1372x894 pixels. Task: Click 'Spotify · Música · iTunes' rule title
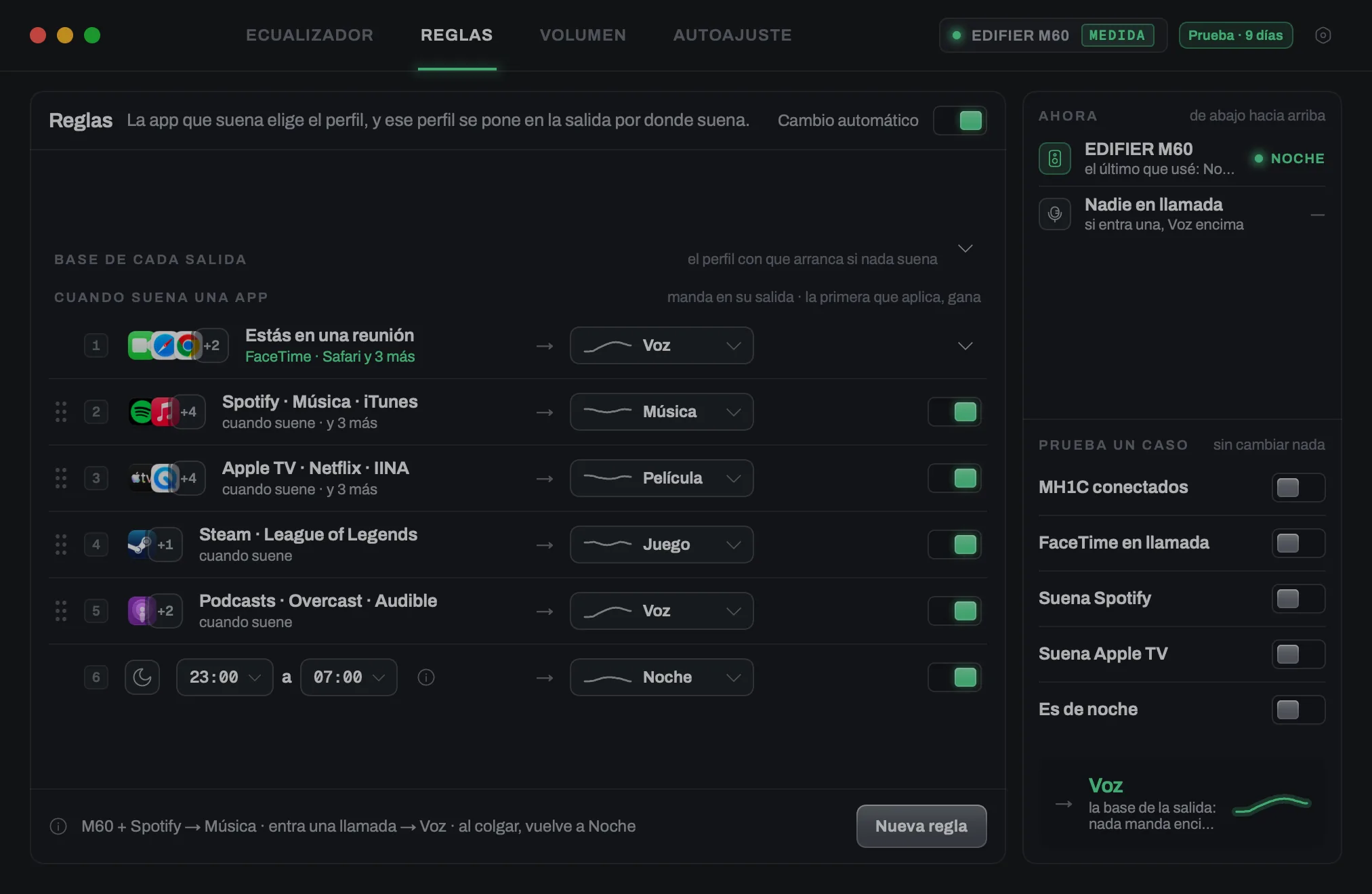click(320, 402)
